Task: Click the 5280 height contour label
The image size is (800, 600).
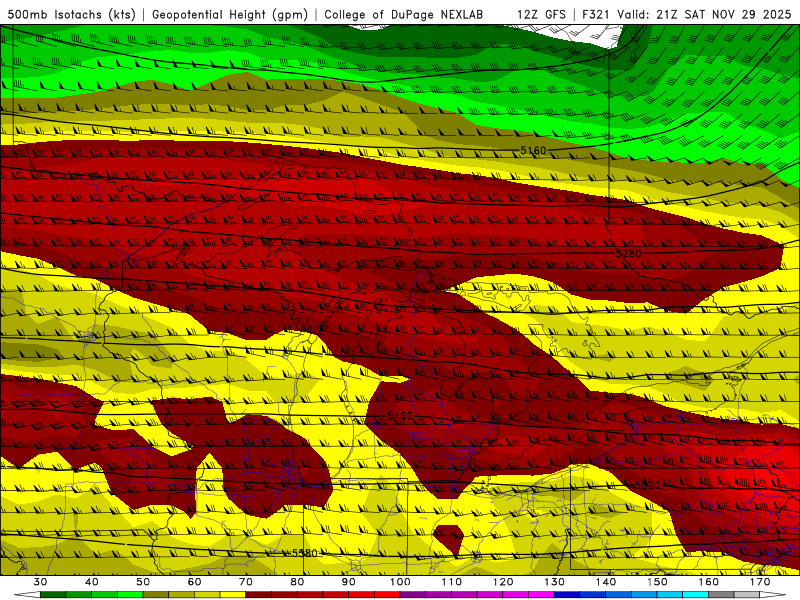Action: 629,253
